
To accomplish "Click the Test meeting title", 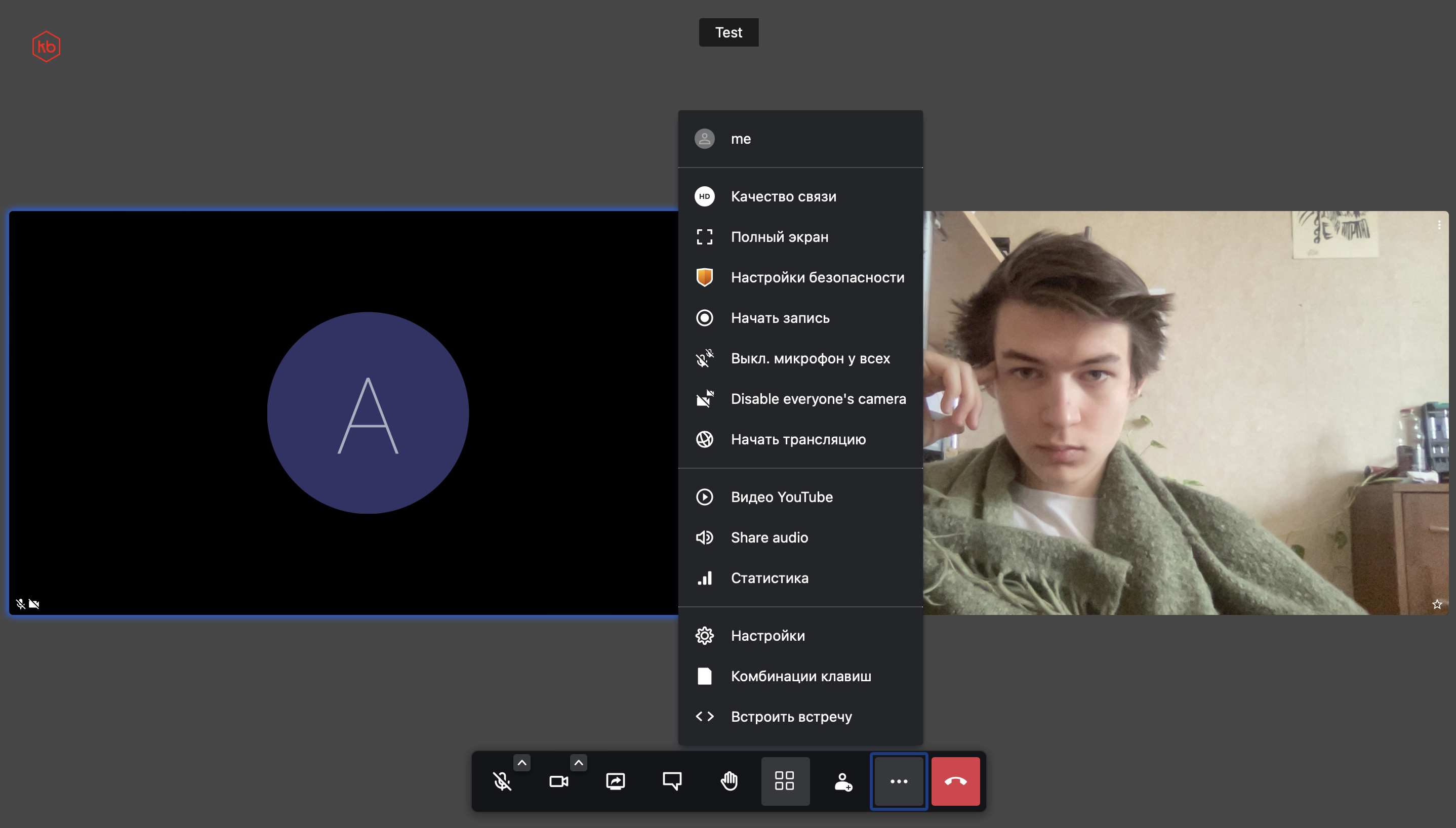I will (729, 32).
